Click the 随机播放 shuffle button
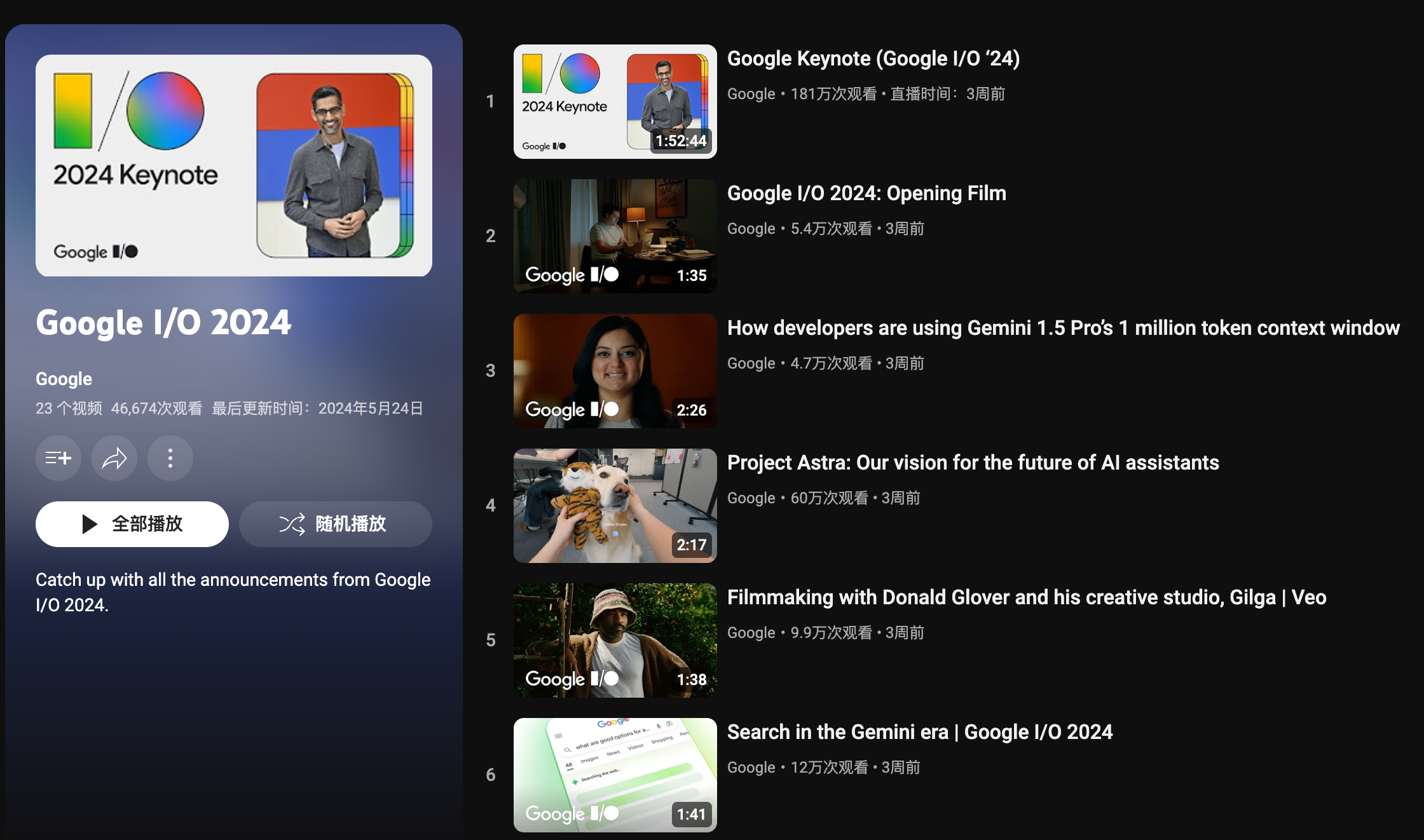This screenshot has height=840, width=1424. click(336, 524)
